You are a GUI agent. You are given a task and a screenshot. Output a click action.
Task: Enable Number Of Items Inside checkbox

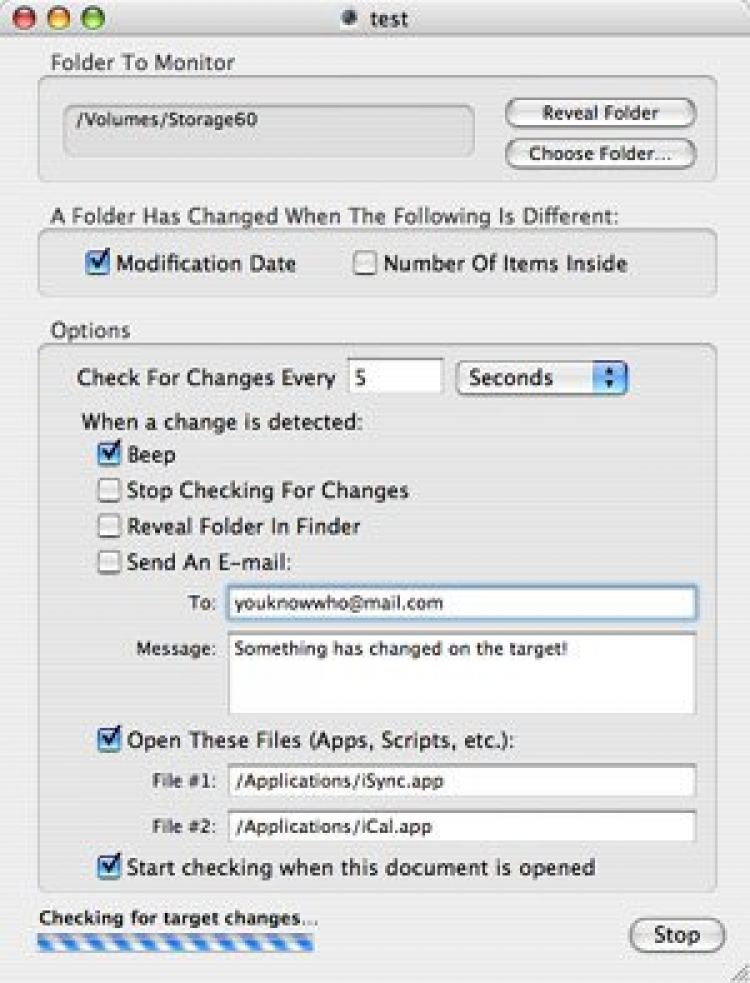365,264
